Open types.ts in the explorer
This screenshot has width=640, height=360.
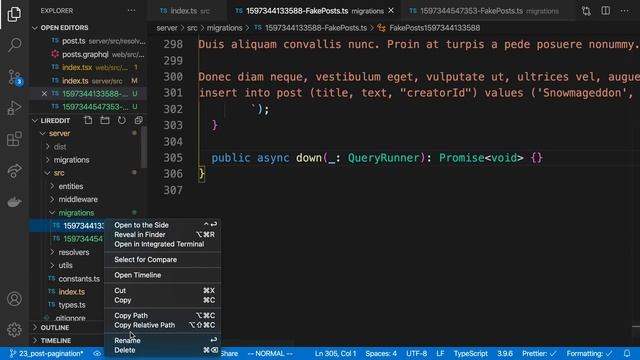72,305
